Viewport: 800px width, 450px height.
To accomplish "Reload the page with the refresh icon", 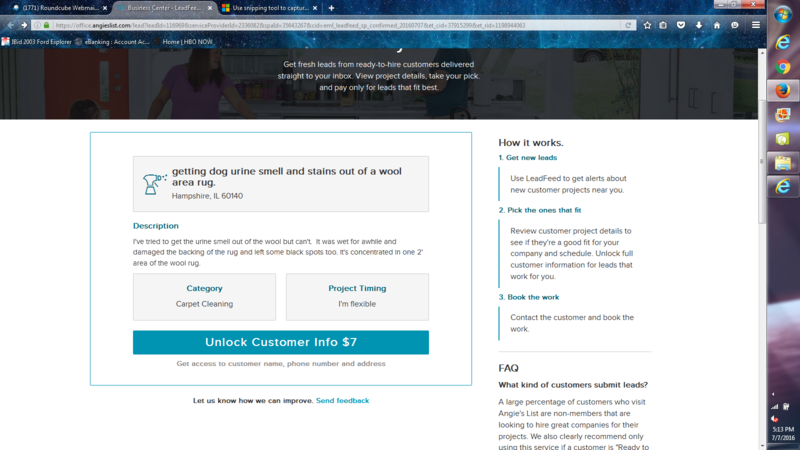I will pos(627,25).
